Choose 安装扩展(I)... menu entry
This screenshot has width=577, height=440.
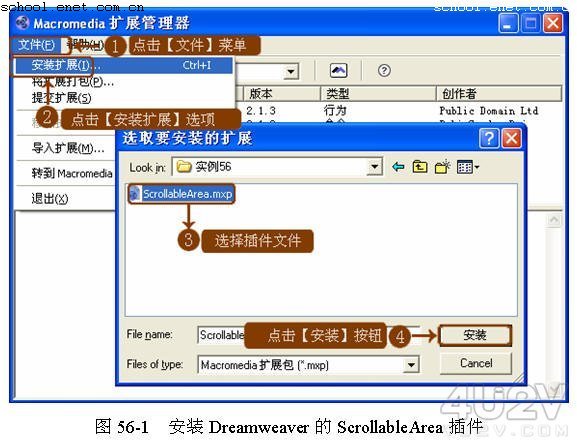[x=124, y=65]
